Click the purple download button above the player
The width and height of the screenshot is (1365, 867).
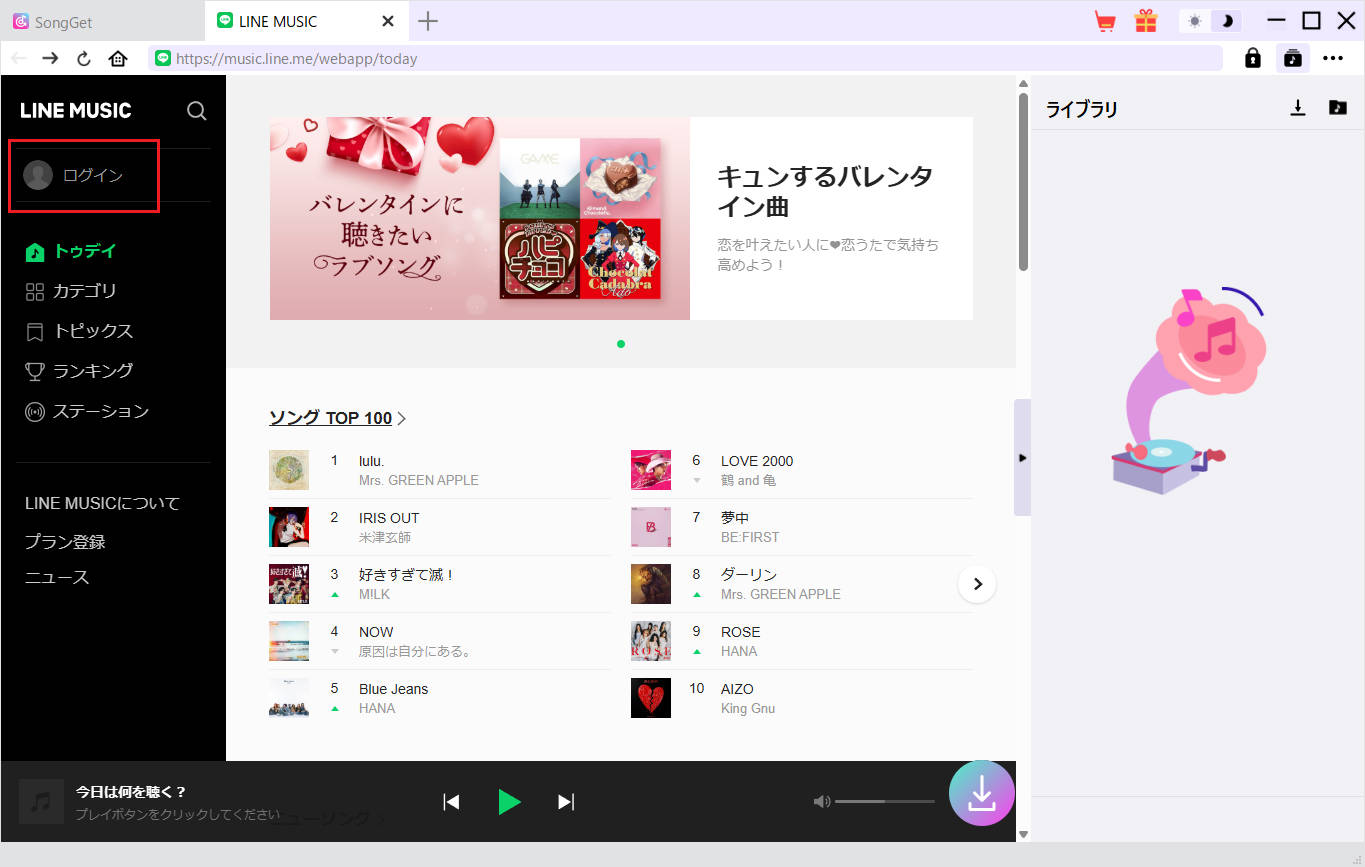click(981, 793)
